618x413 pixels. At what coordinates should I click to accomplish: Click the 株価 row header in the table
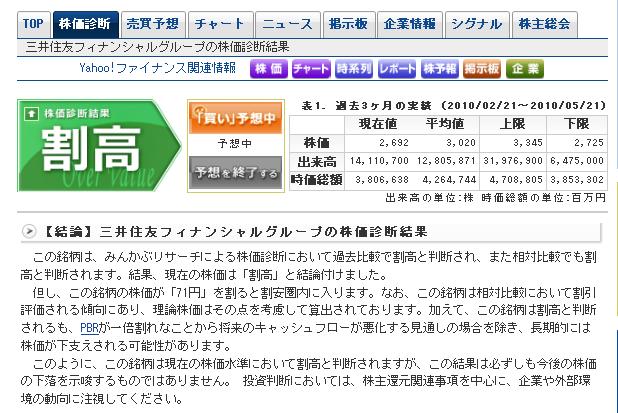[317, 143]
